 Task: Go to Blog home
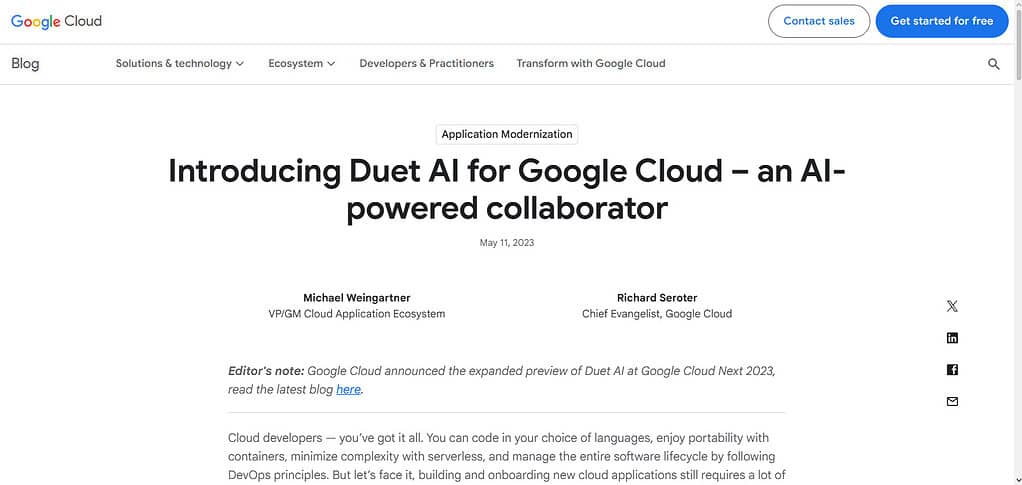tap(25, 63)
